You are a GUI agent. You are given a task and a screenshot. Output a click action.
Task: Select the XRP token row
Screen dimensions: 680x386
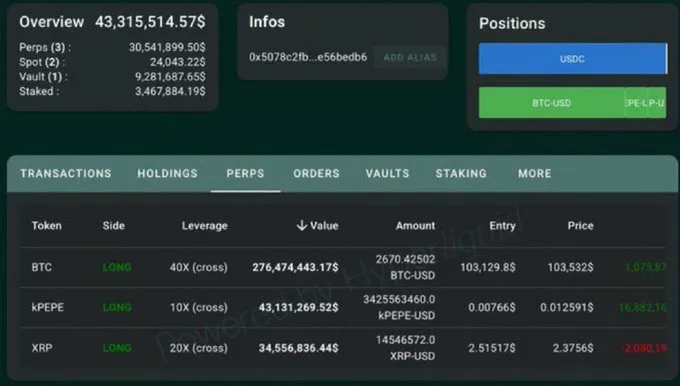[x=342, y=348]
